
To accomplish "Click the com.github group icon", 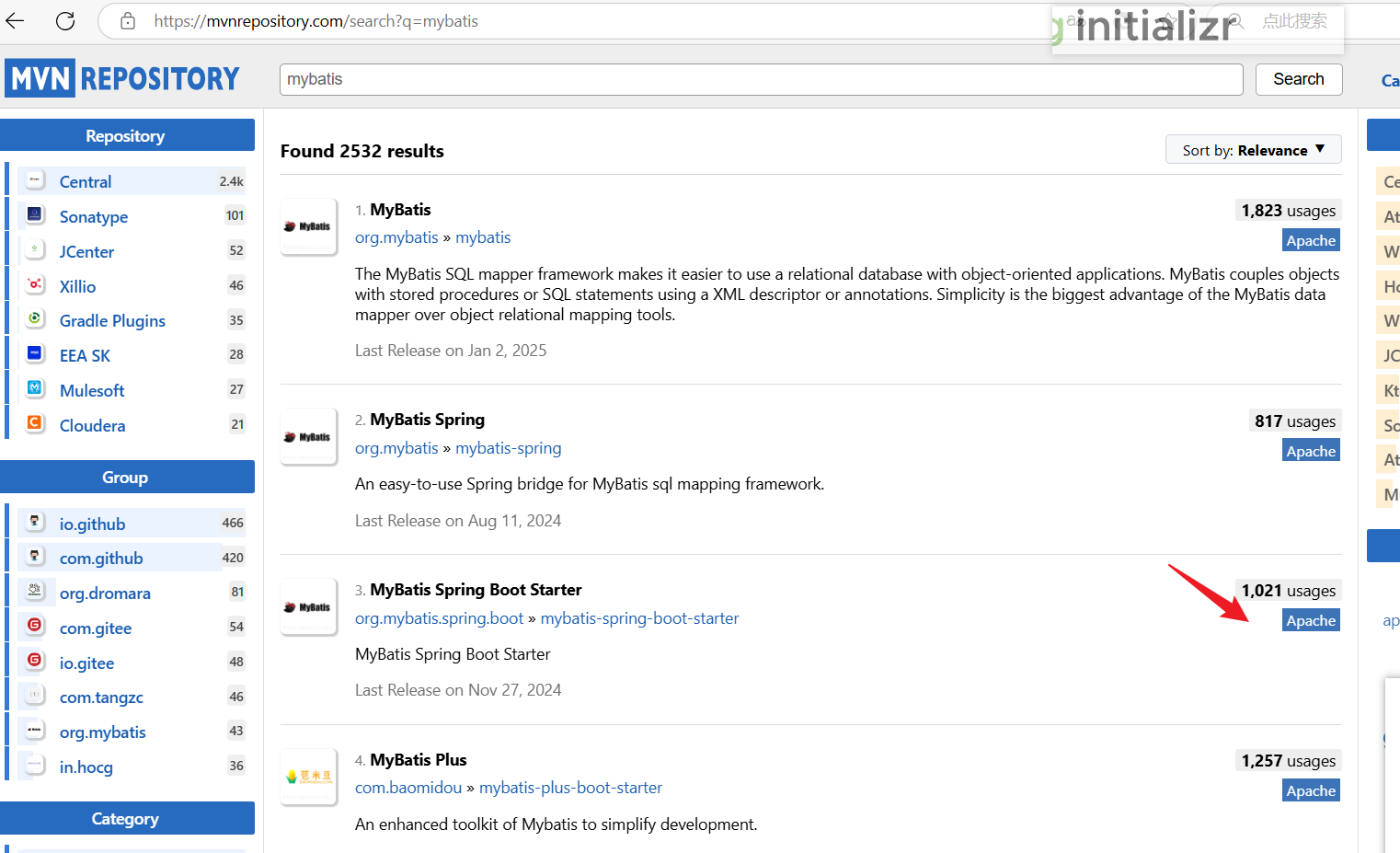I will tap(35, 557).
